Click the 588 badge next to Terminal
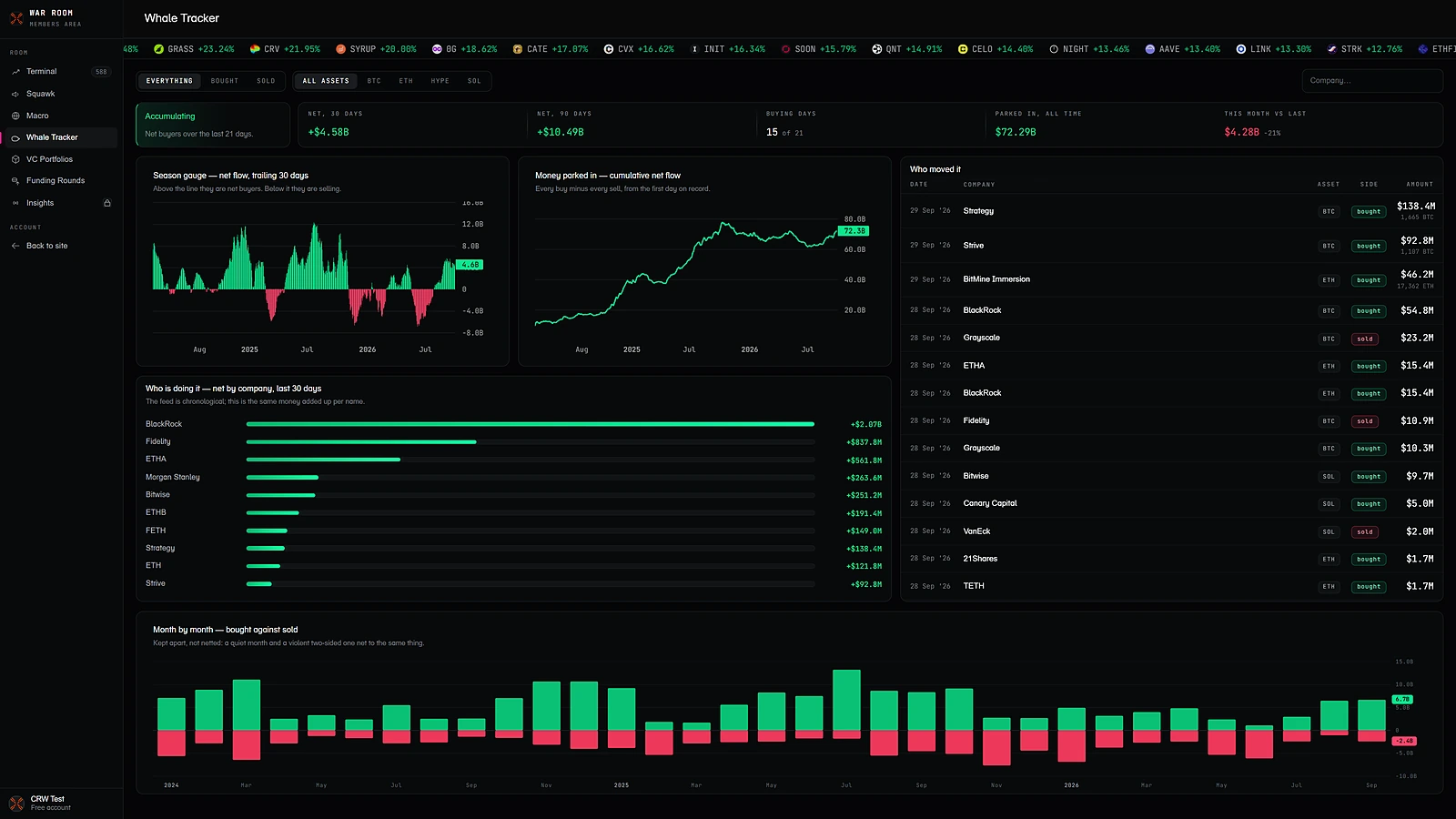Screen dimensions: 1456x819 pos(101,72)
